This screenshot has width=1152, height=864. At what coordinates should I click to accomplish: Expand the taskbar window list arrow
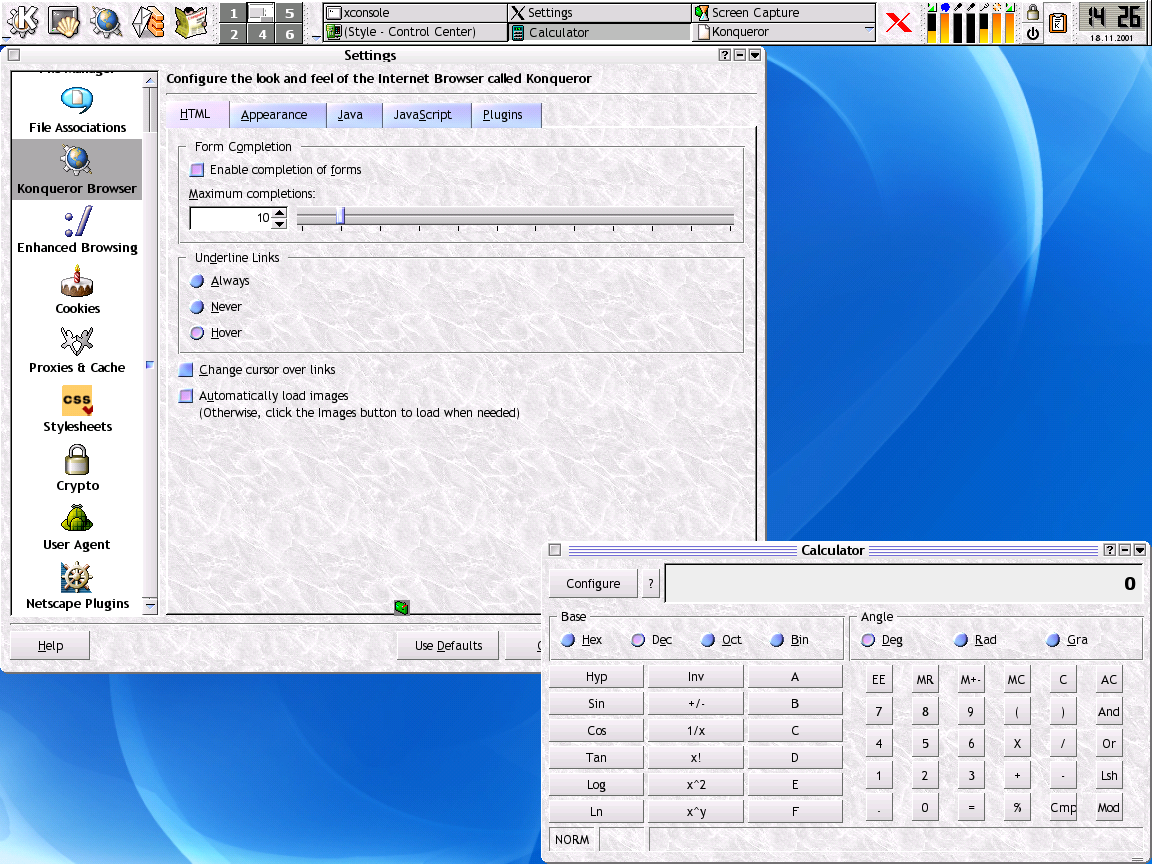click(x=869, y=31)
